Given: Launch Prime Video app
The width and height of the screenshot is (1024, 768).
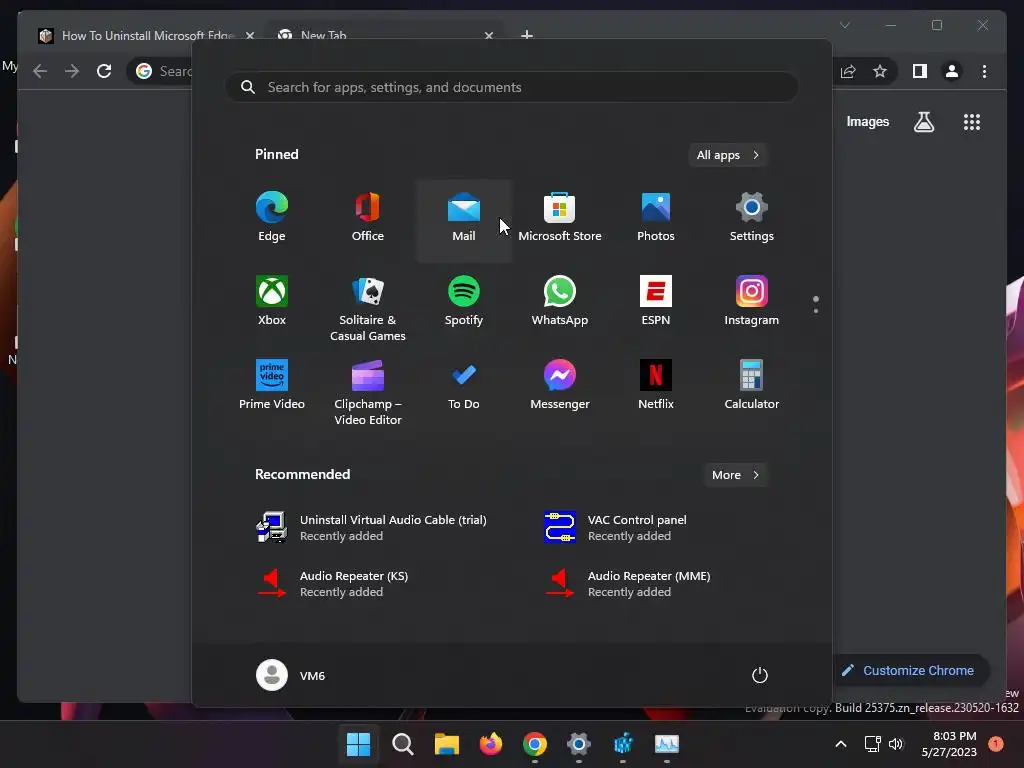Looking at the screenshot, I should click(272, 385).
